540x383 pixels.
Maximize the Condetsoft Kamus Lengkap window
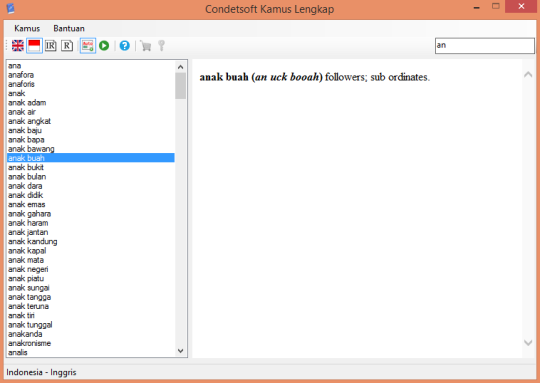(496, 6)
